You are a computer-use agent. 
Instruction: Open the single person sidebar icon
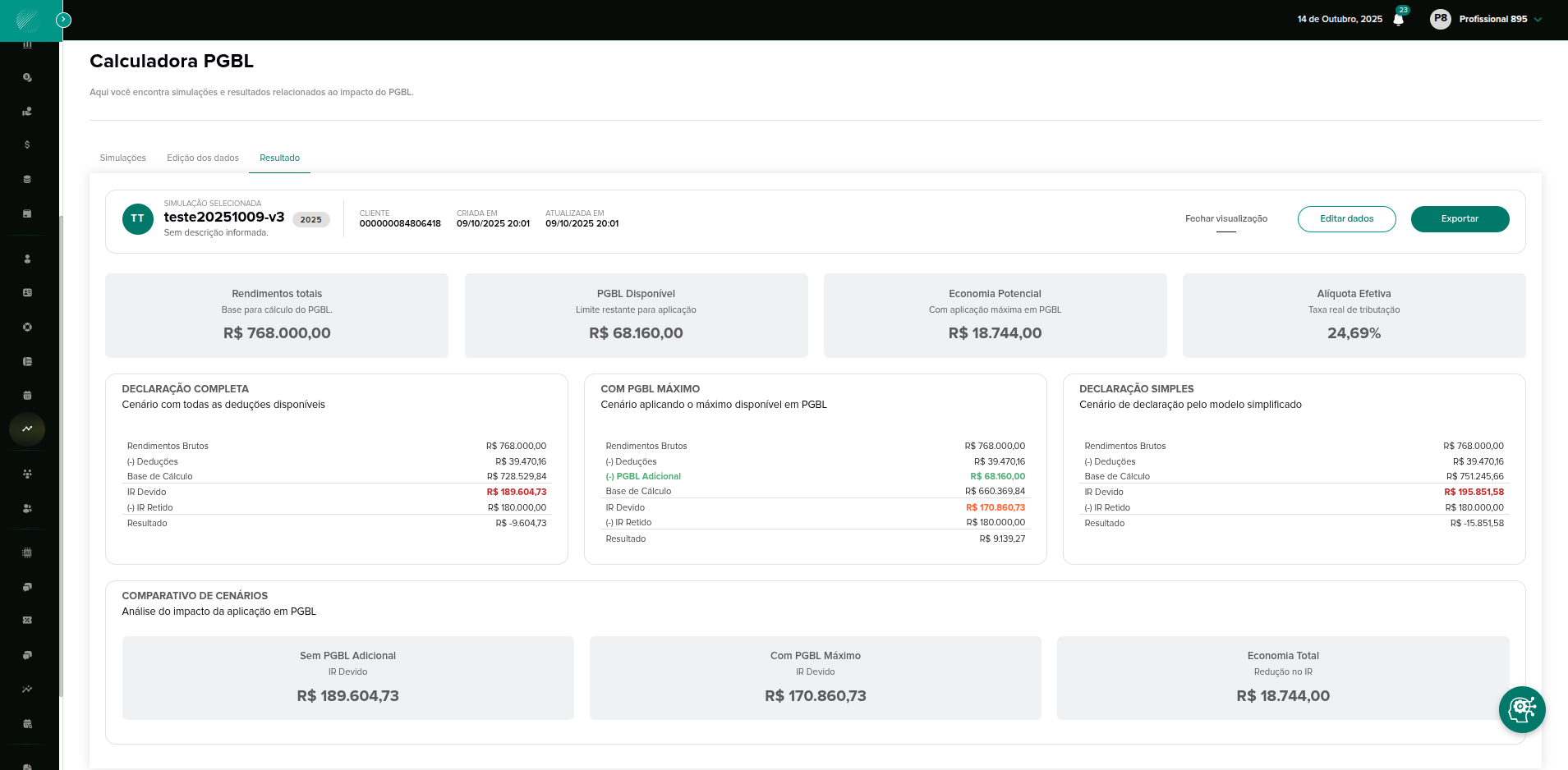[27, 259]
